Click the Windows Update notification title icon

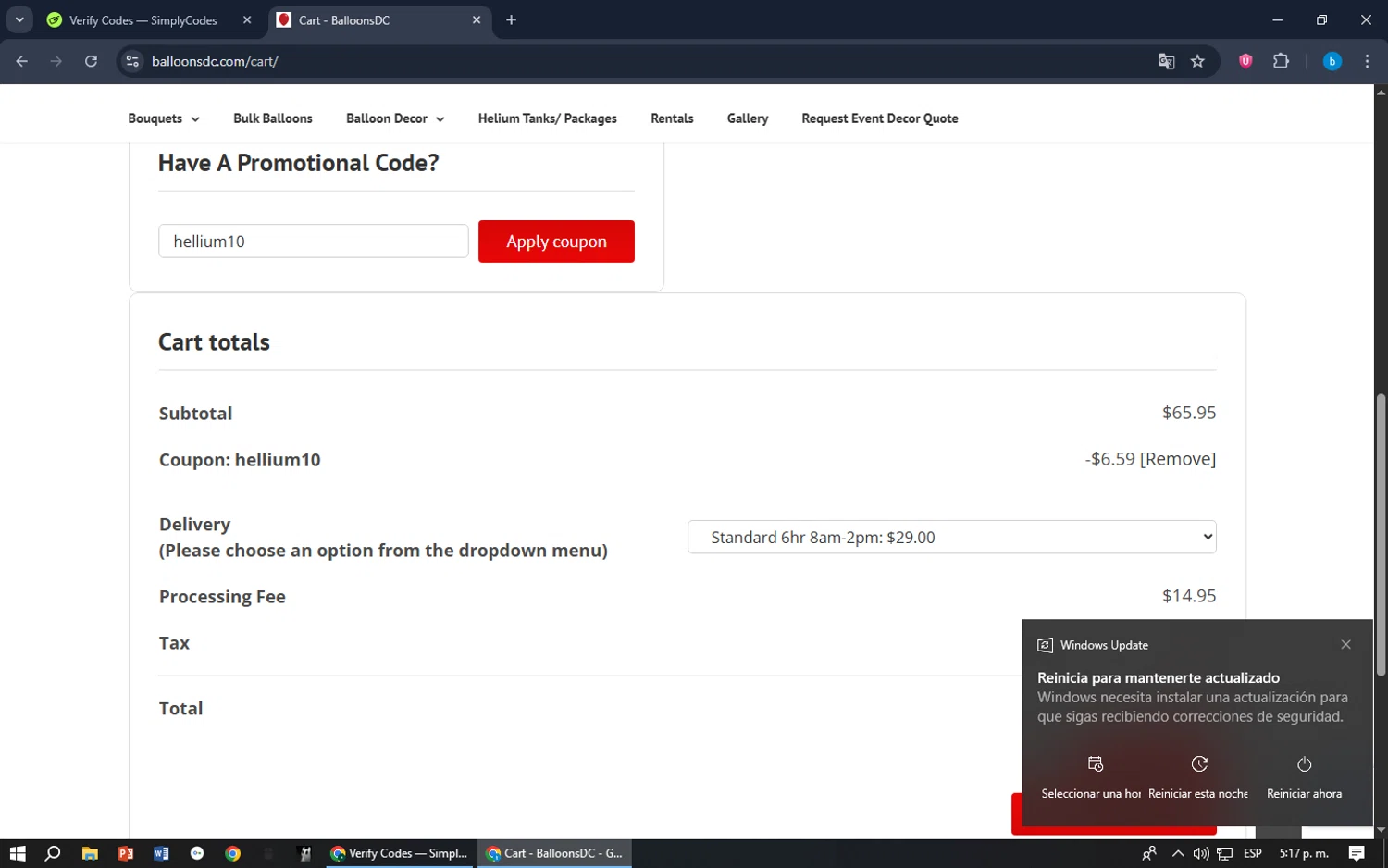[1045, 645]
